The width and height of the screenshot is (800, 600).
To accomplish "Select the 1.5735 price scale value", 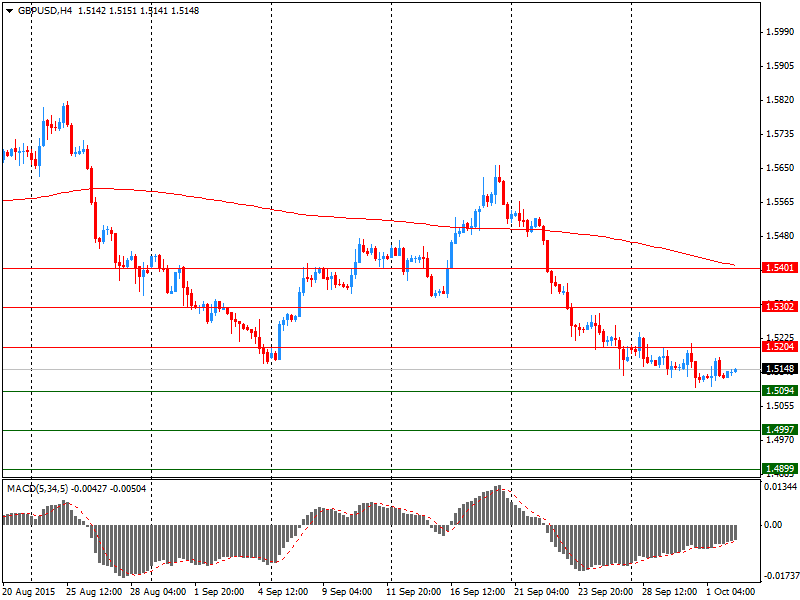I will (780, 134).
